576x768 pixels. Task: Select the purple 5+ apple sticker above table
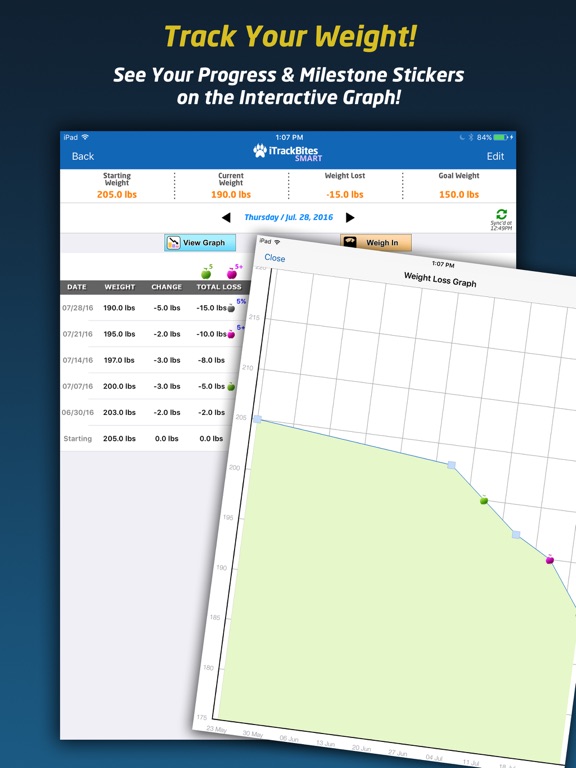(234, 272)
